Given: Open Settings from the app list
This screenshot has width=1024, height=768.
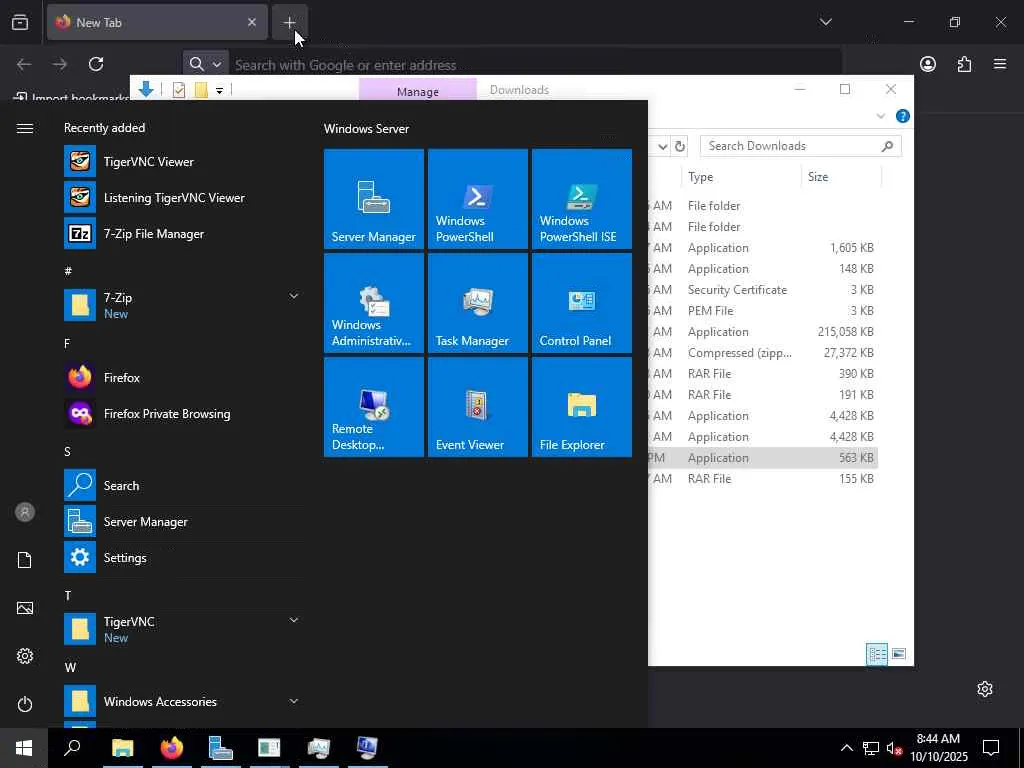Looking at the screenshot, I should point(183,557).
